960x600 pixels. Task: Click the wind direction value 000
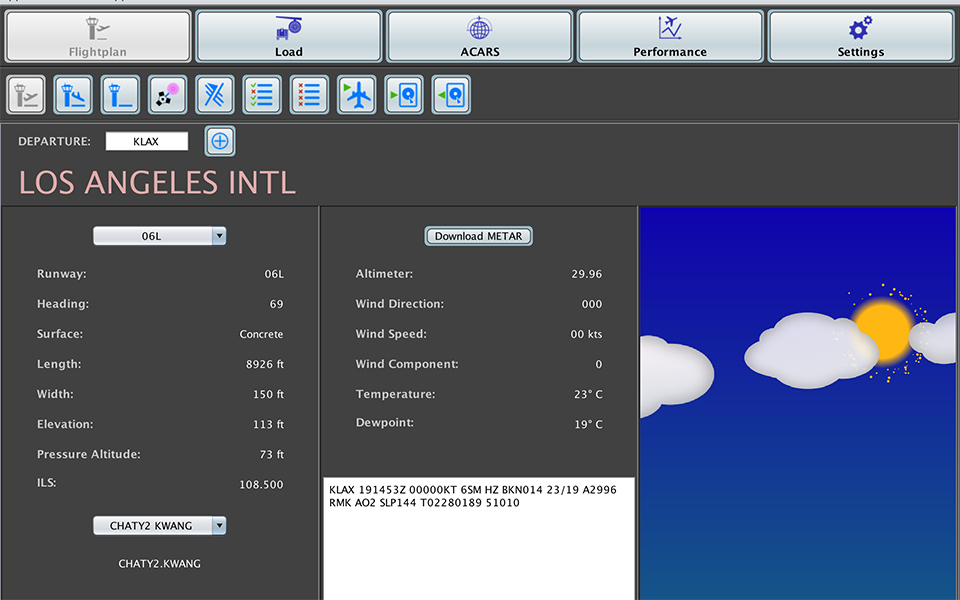click(x=592, y=304)
